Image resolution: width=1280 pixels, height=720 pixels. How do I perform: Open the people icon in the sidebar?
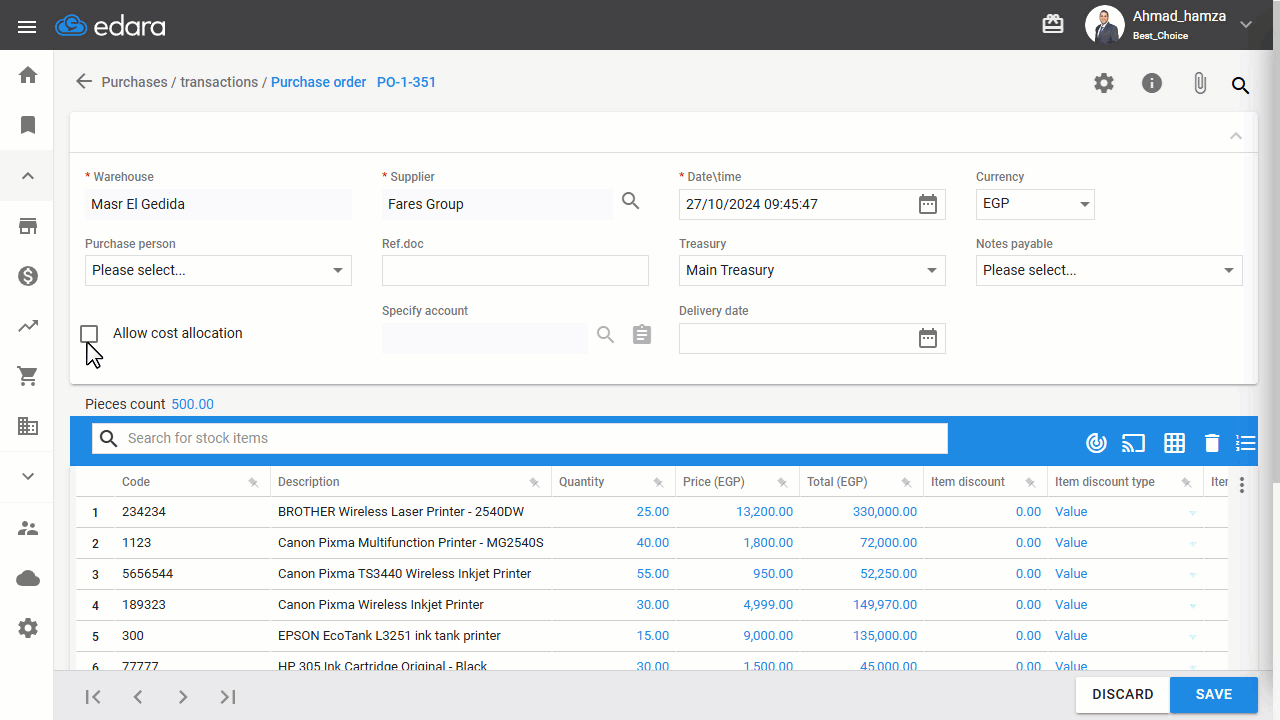(x=28, y=528)
